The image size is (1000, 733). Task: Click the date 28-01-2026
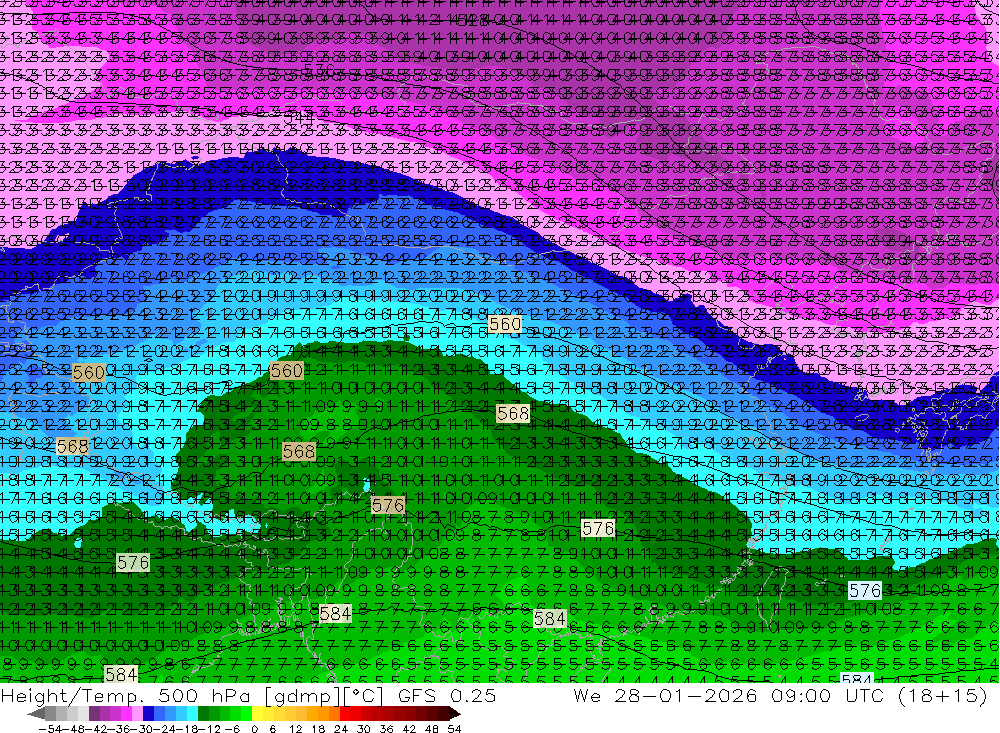coord(686,695)
